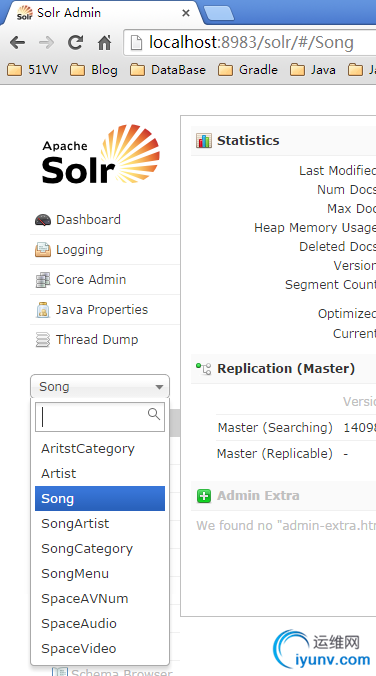Viewport: 376px width, 676px height.
Task: Choose SongArtist from the core list
Action: coord(100,524)
